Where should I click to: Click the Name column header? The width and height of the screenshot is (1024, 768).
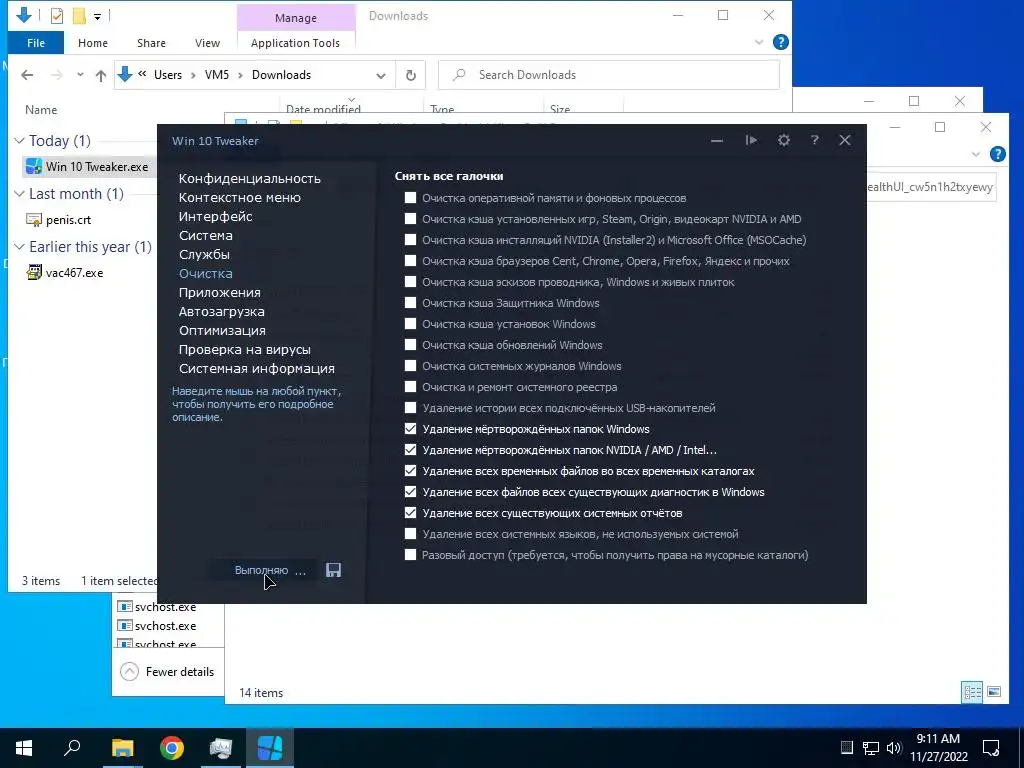pos(41,110)
